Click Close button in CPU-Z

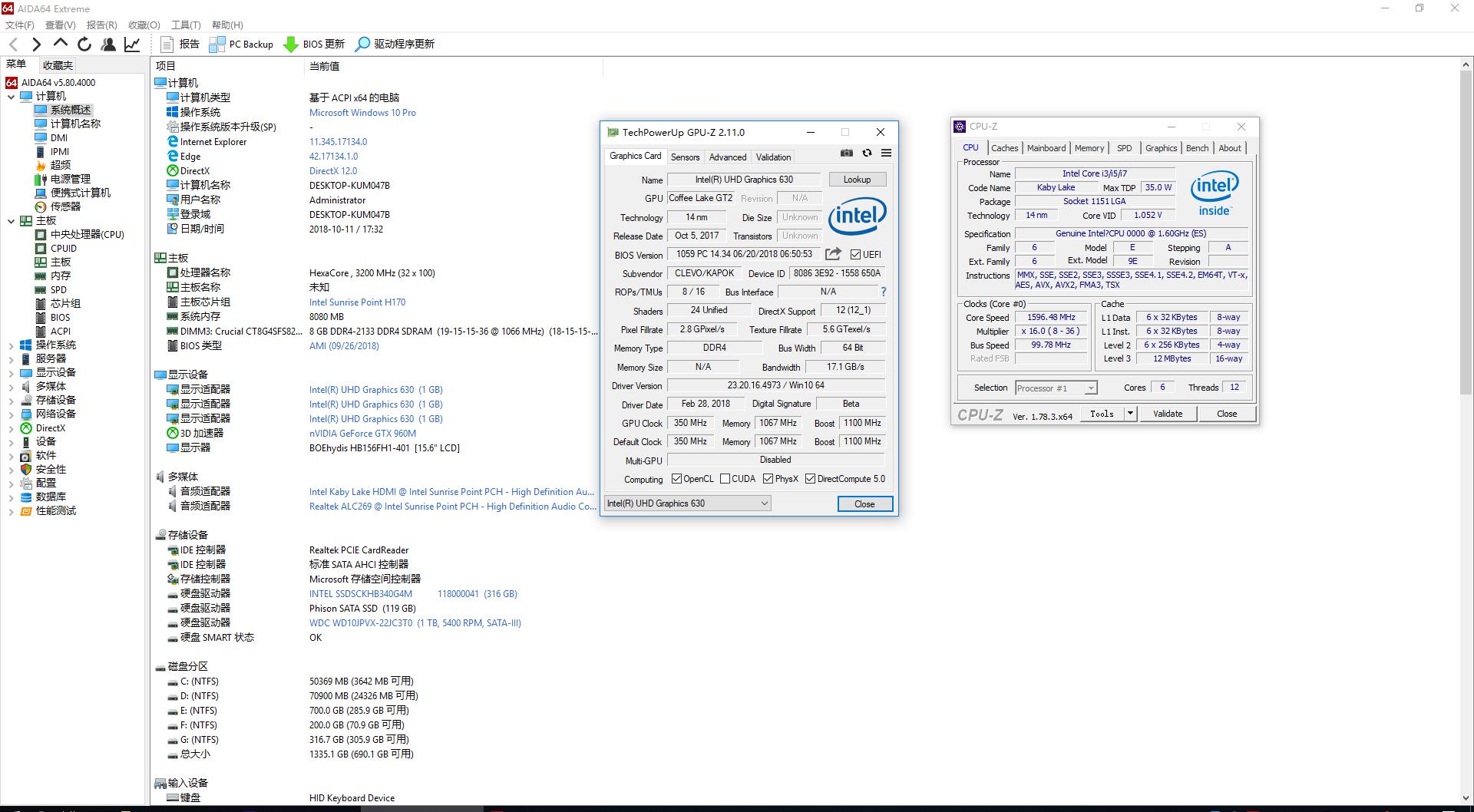(x=1227, y=414)
